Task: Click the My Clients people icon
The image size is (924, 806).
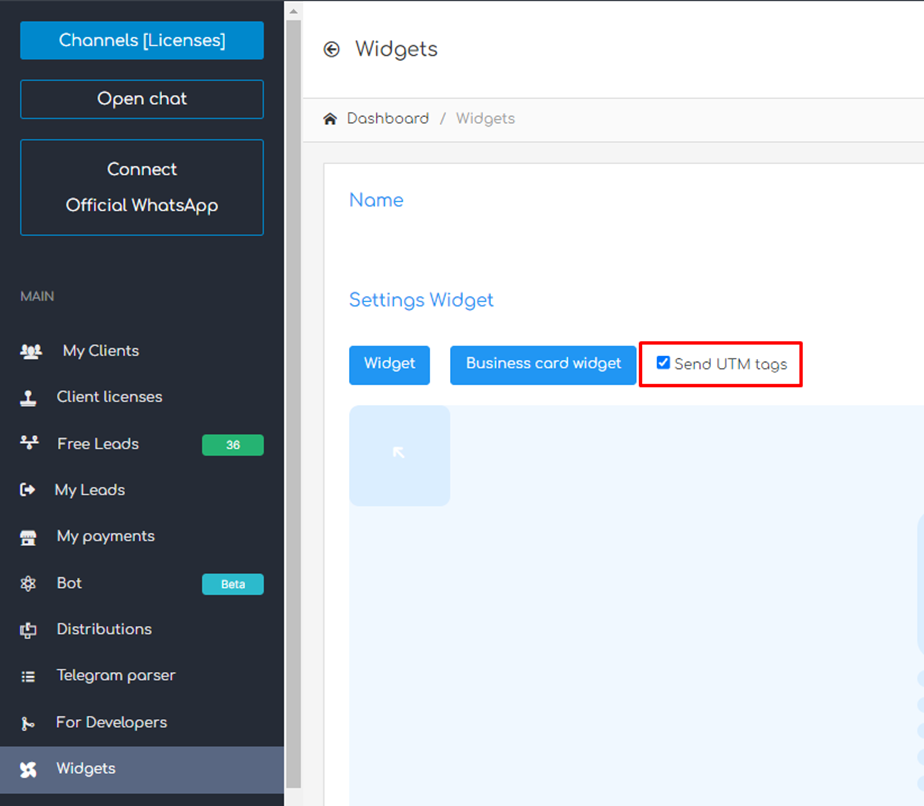Action: pyautogui.click(x=31, y=351)
